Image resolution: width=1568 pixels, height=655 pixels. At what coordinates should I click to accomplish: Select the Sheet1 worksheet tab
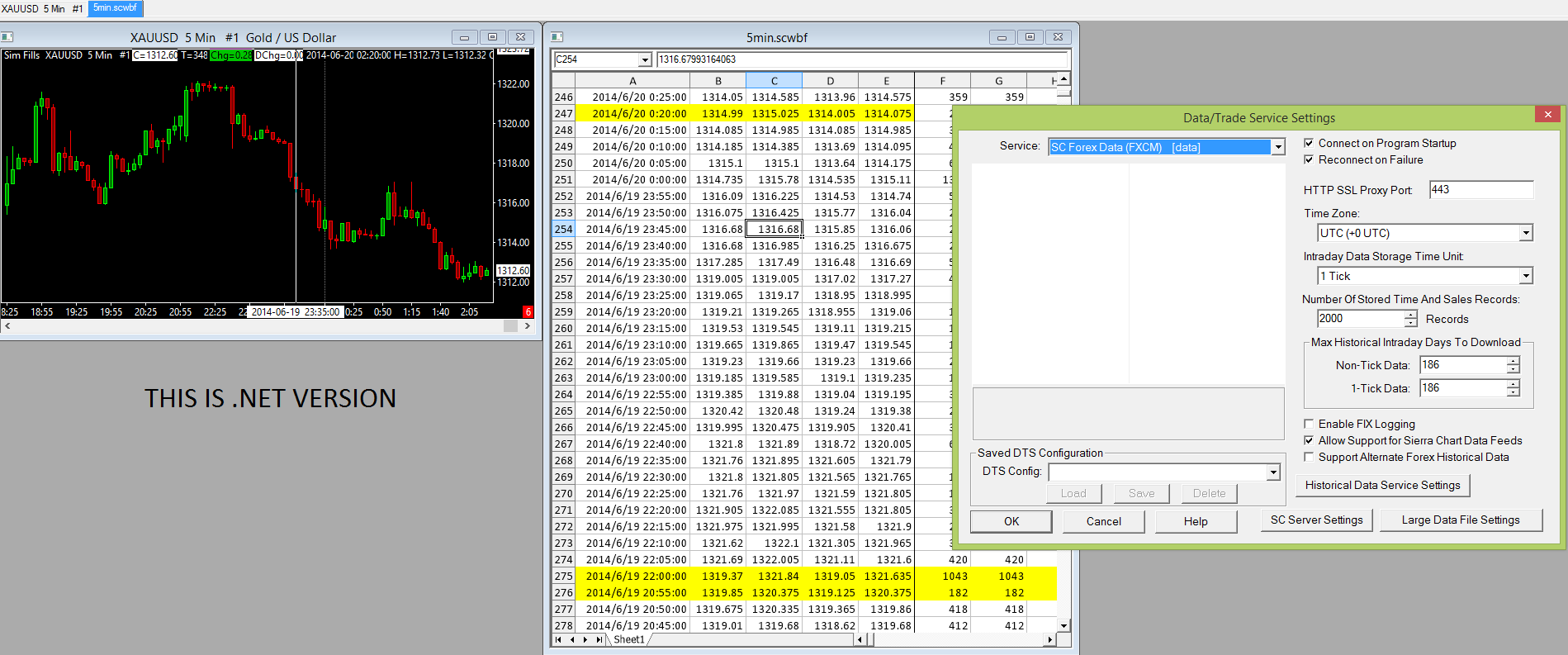pos(629,640)
